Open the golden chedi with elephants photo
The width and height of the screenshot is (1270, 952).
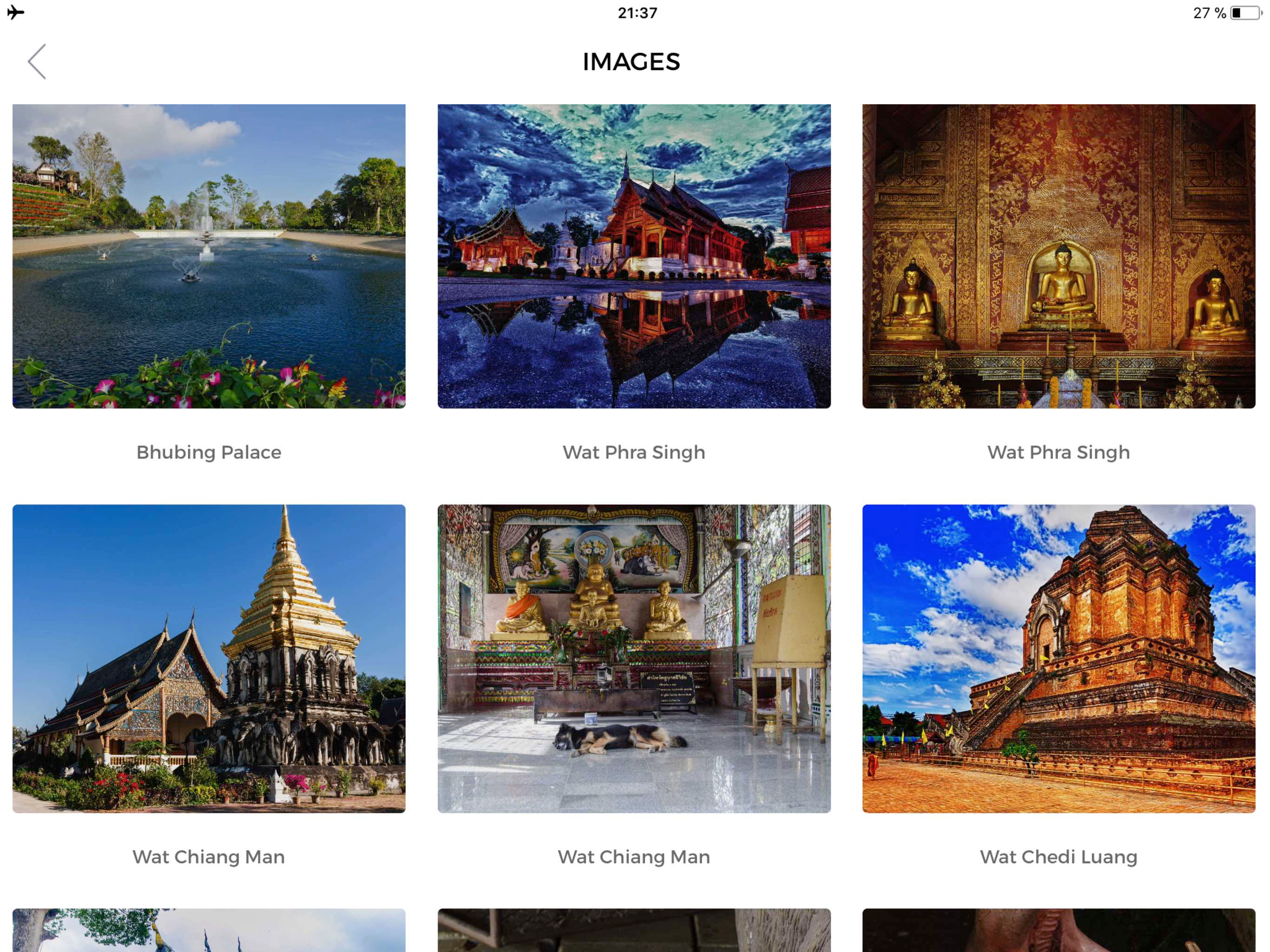tap(209, 658)
